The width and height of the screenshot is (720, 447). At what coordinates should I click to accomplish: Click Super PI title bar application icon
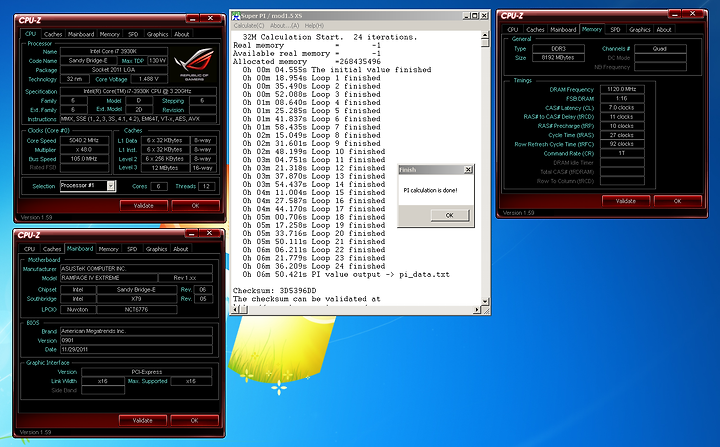pyautogui.click(x=236, y=16)
